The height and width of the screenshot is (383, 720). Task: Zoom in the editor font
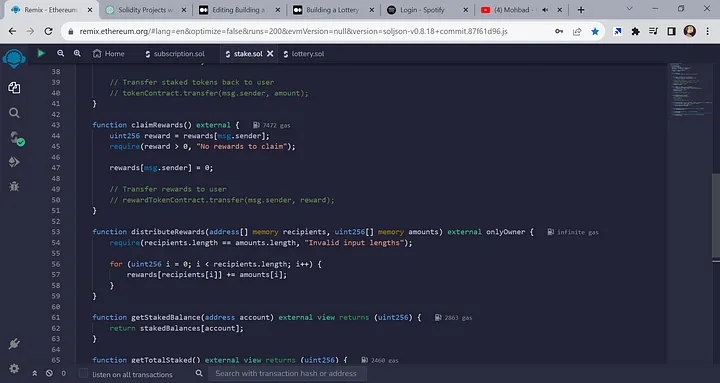point(77,53)
